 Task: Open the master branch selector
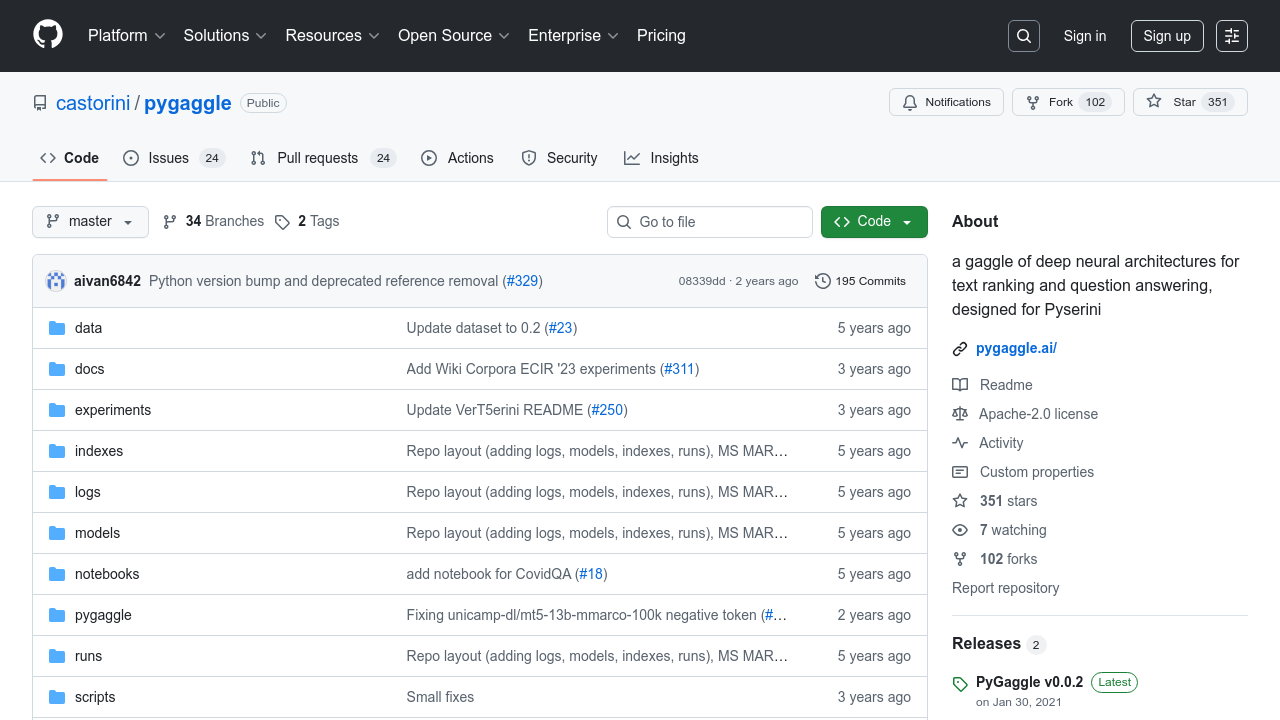pyautogui.click(x=90, y=221)
